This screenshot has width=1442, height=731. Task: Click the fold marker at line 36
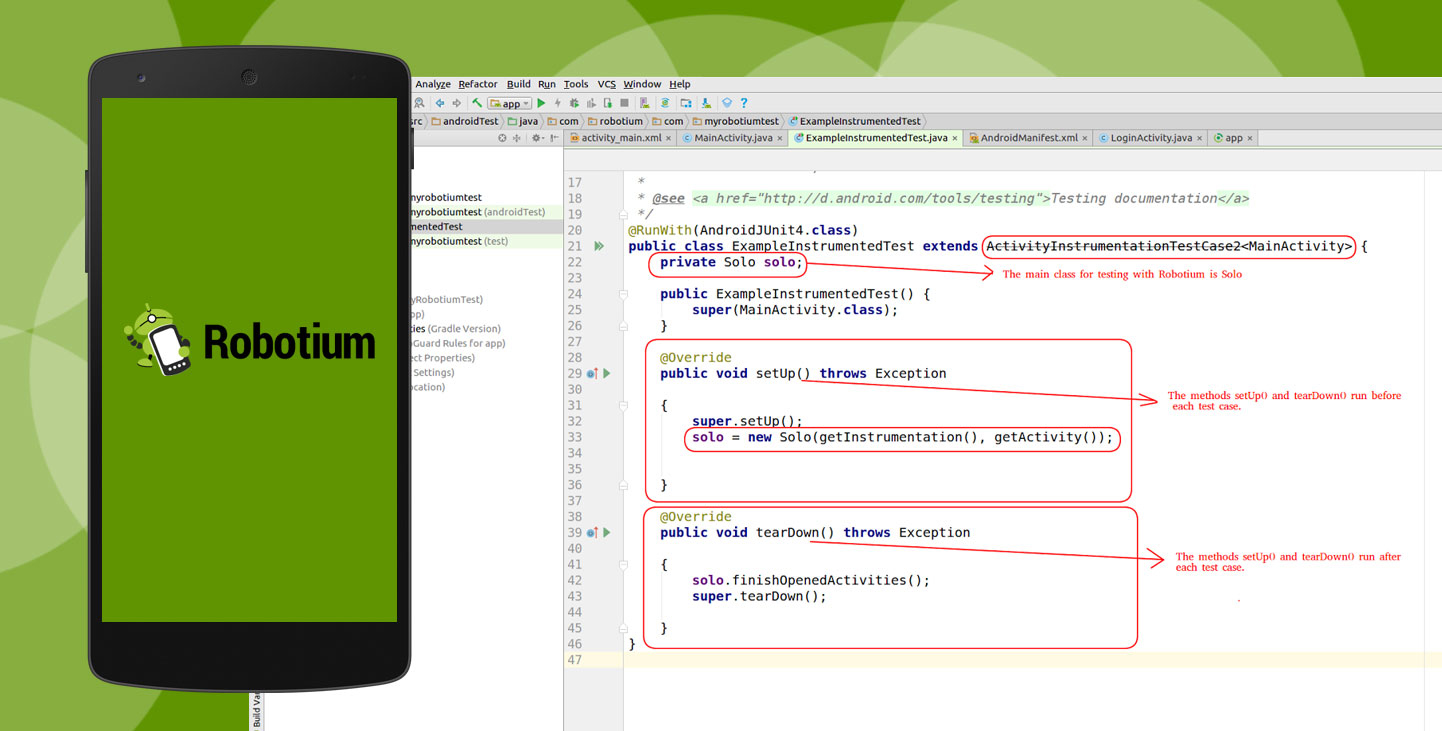coord(622,485)
